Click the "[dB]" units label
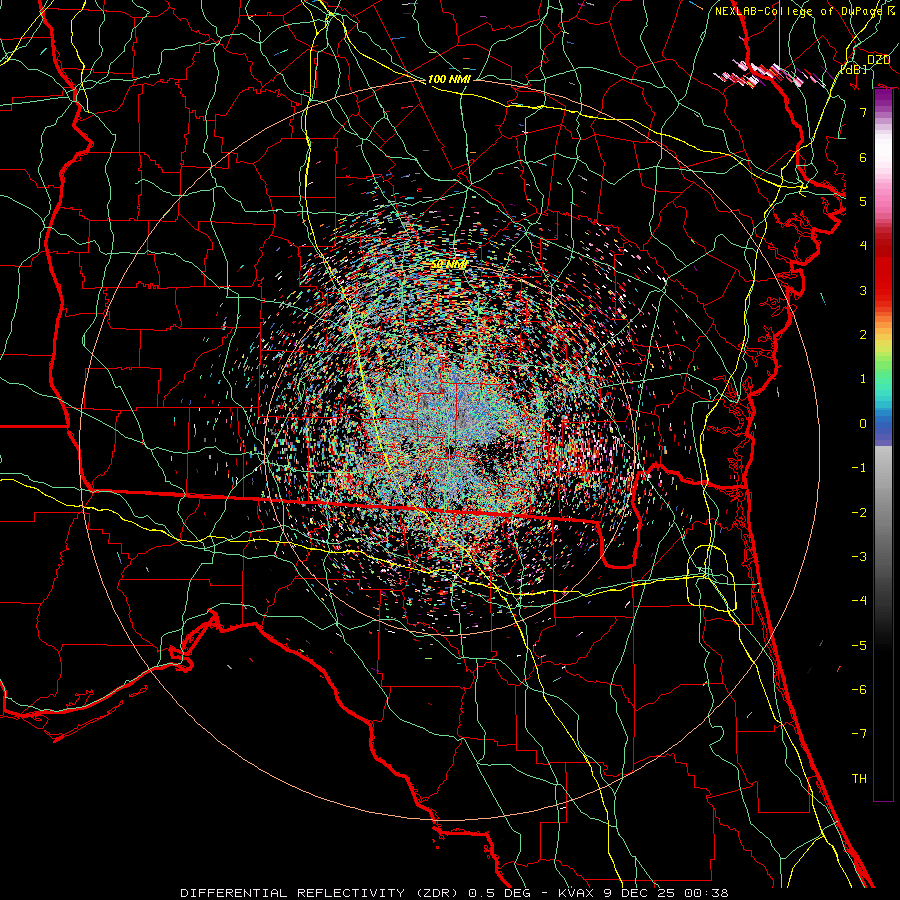Image resolution: width=900 pixels, height=900 pixels. click(x=854, y=69)
